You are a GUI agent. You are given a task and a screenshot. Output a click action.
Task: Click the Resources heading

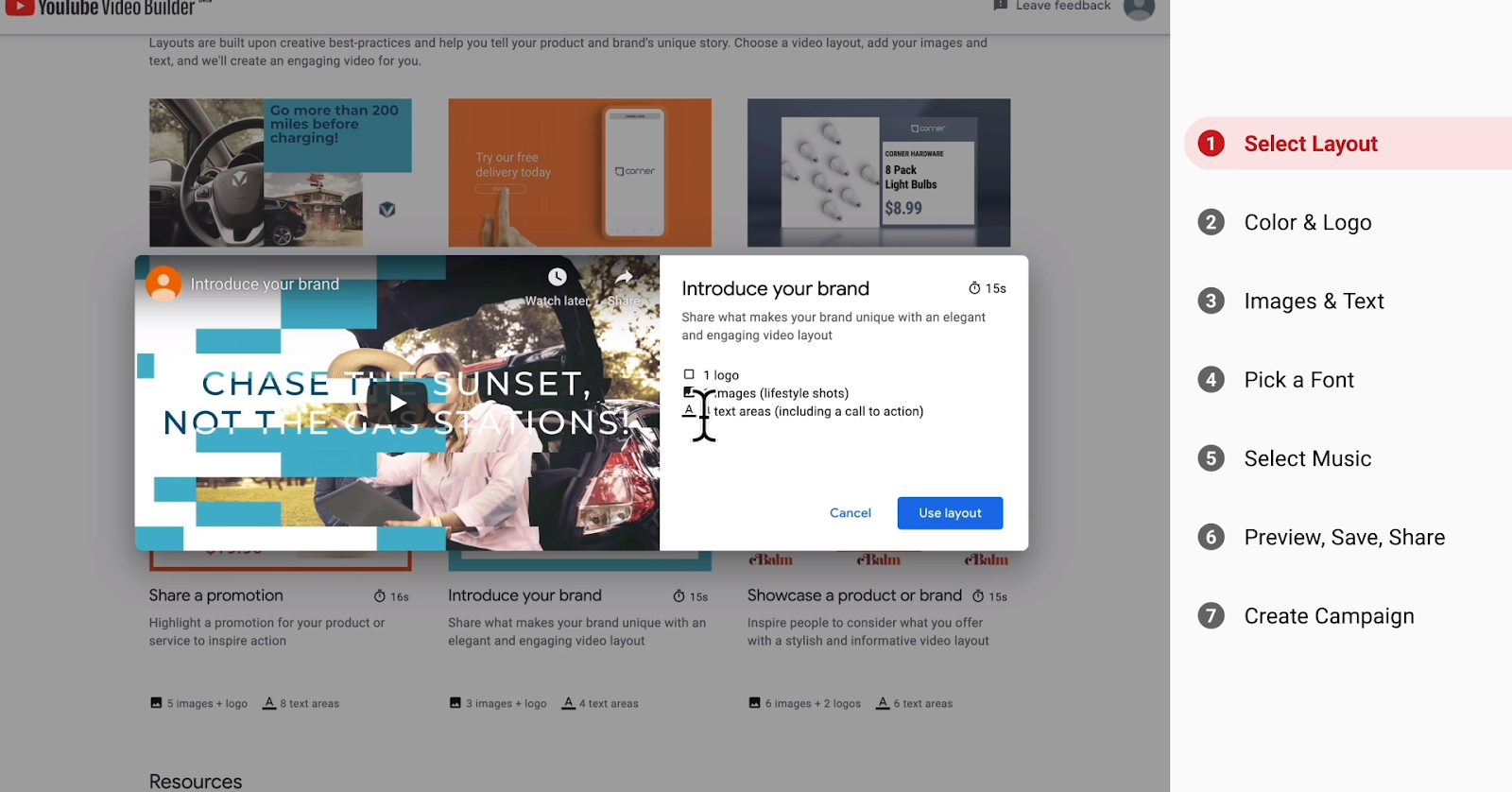196,782
